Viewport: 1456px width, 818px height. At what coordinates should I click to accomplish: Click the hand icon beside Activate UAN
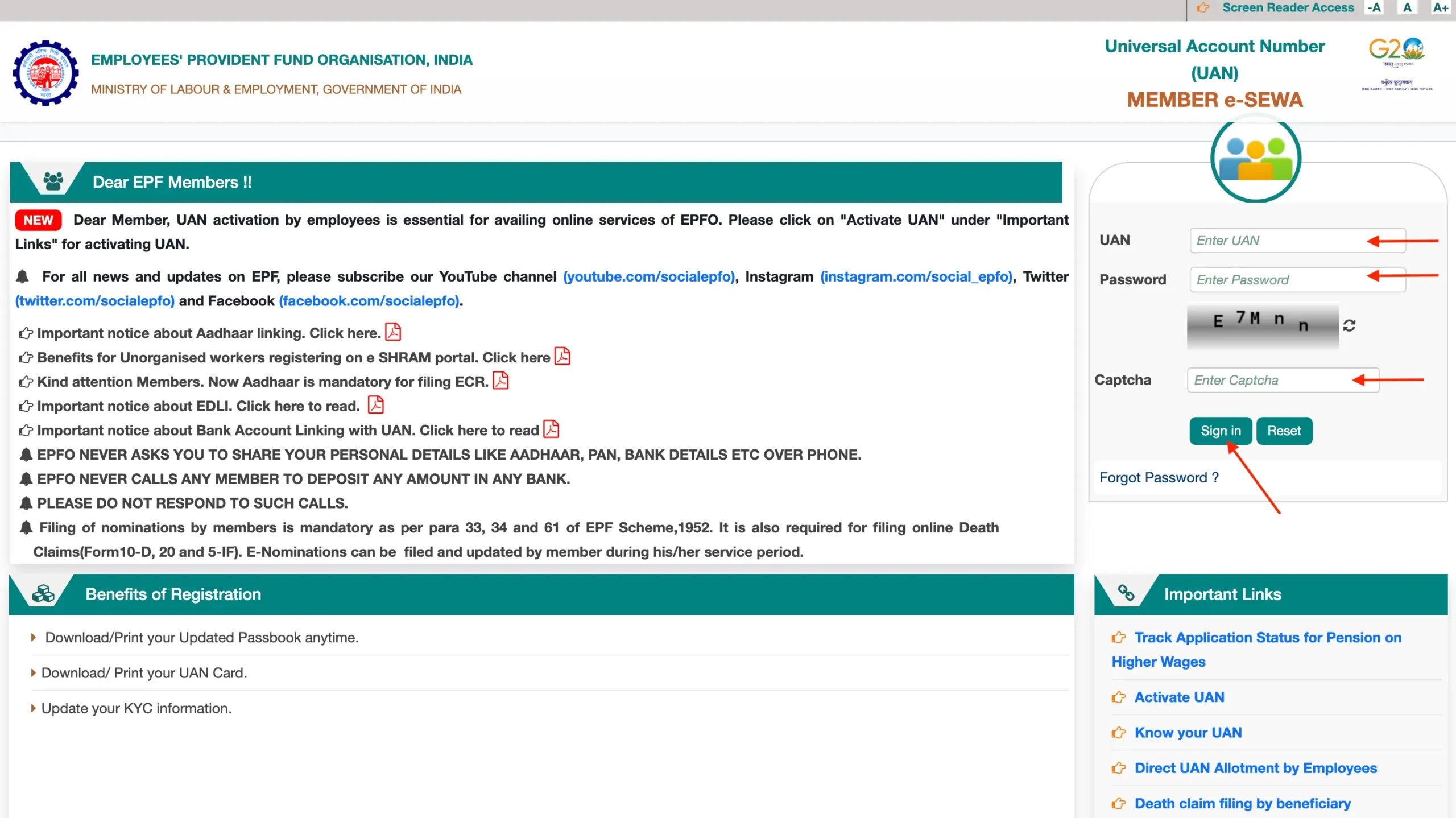1119,697
